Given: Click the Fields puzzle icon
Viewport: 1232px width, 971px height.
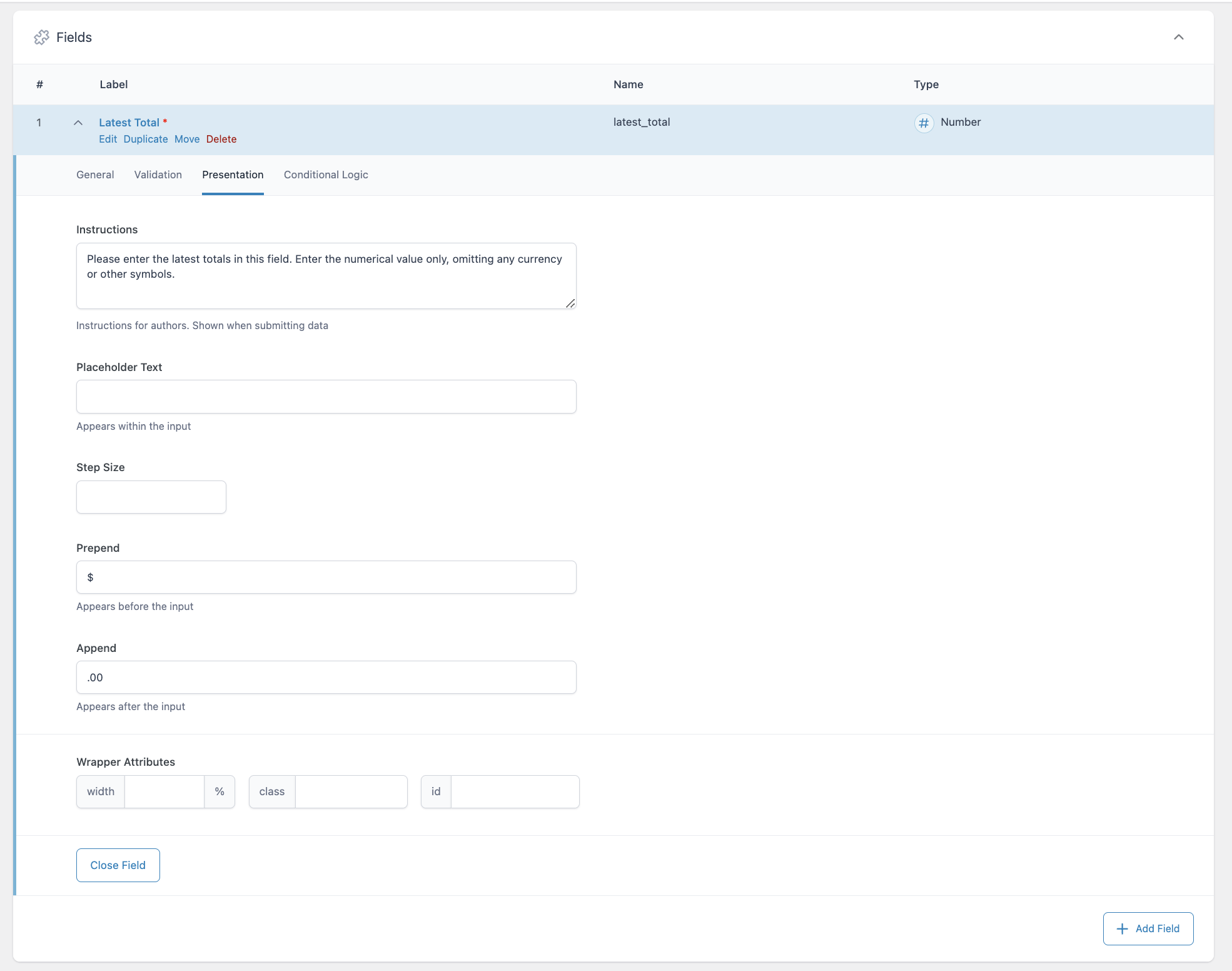Looking at the screenshot, I should point(43,37).
